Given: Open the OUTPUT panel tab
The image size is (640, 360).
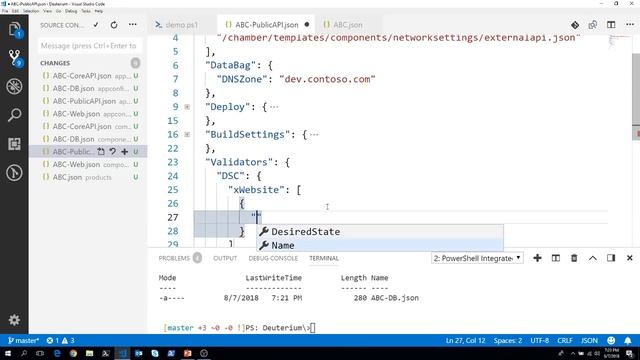Looking at the screenshot, I should [x=225, y=258].
